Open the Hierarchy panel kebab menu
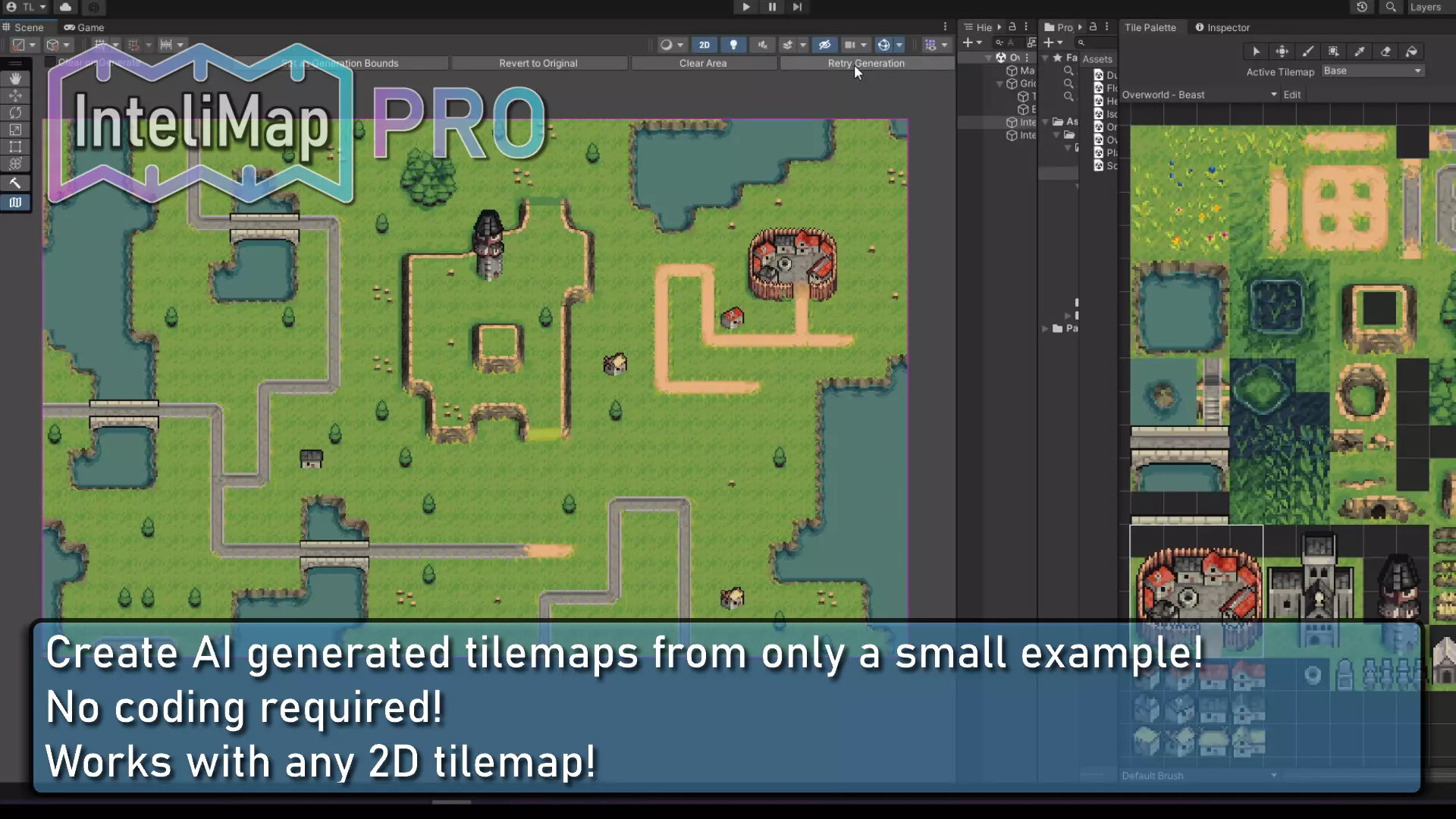Image resolution: width=1456 pixels, height=819 pixels. tap(1026, 27)
